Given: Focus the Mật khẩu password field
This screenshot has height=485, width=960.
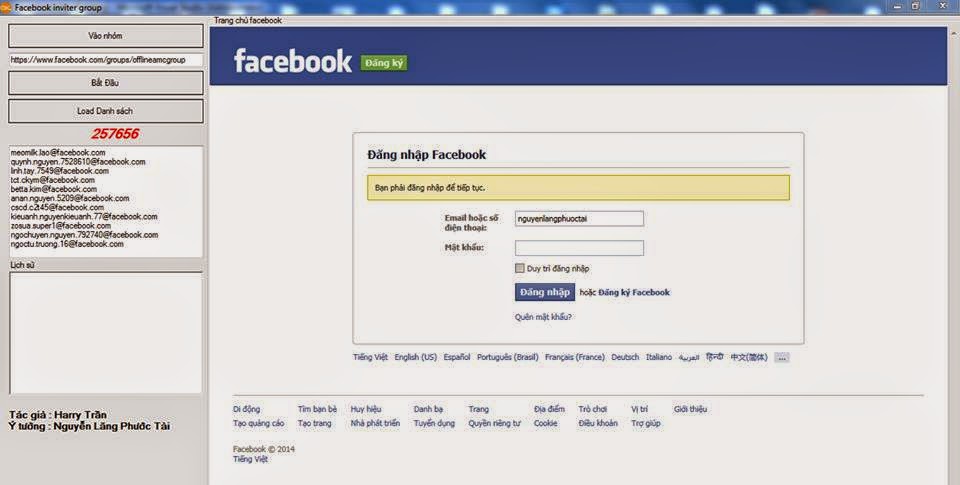Looking at the screenshot, I should pos(579,248).
